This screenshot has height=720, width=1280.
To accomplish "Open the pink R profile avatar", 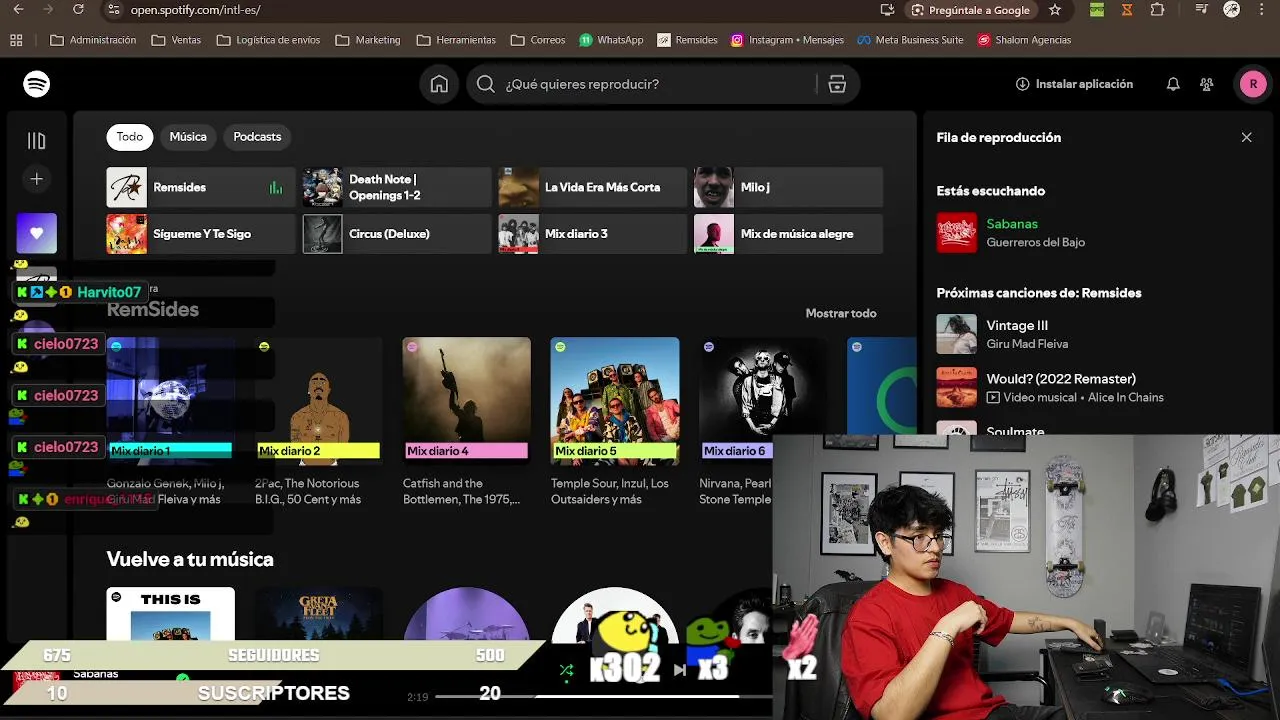I will [x=1253, y=84].
